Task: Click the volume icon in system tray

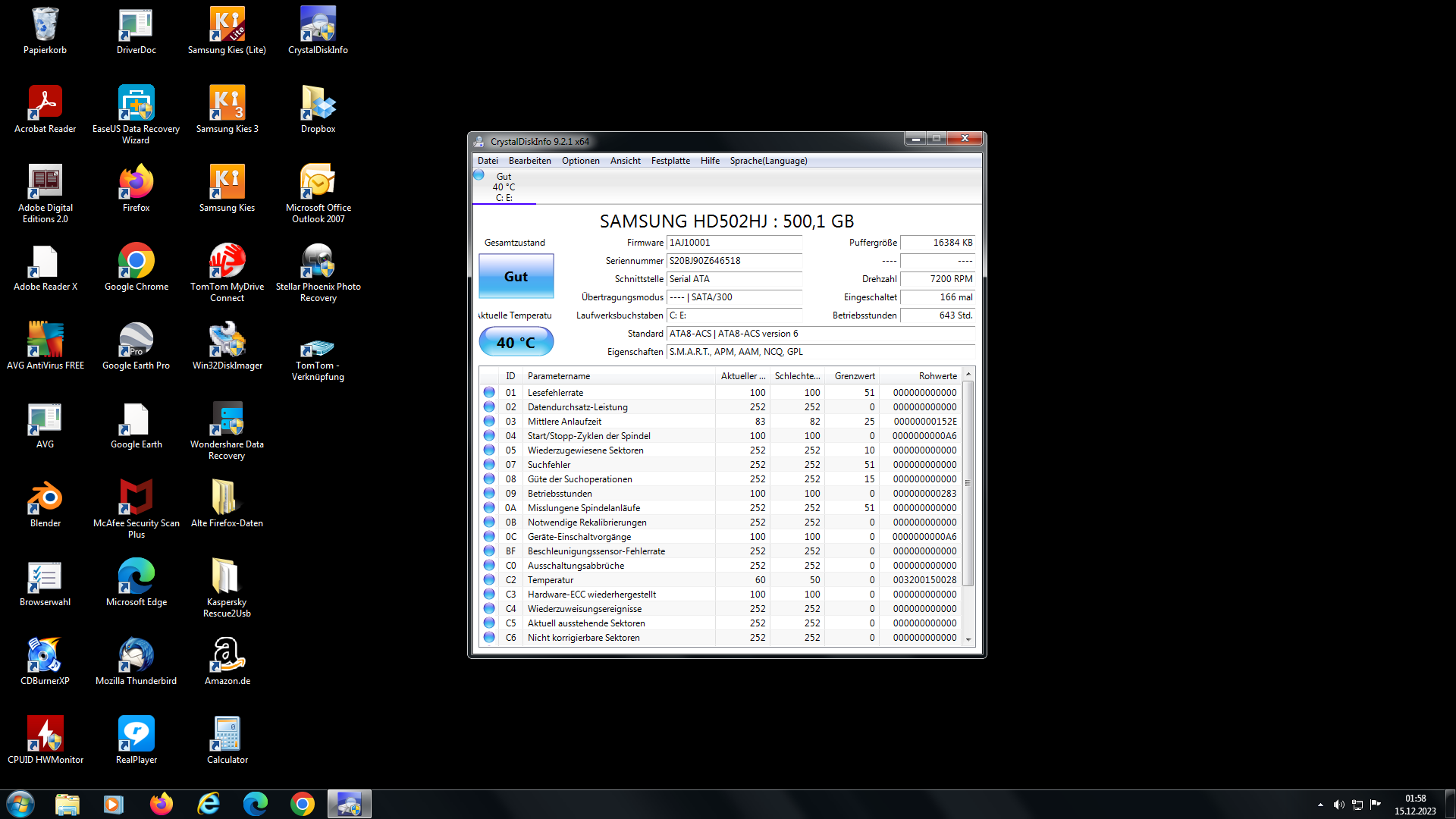Action: pyautogui.click(x=1338, y=805)
